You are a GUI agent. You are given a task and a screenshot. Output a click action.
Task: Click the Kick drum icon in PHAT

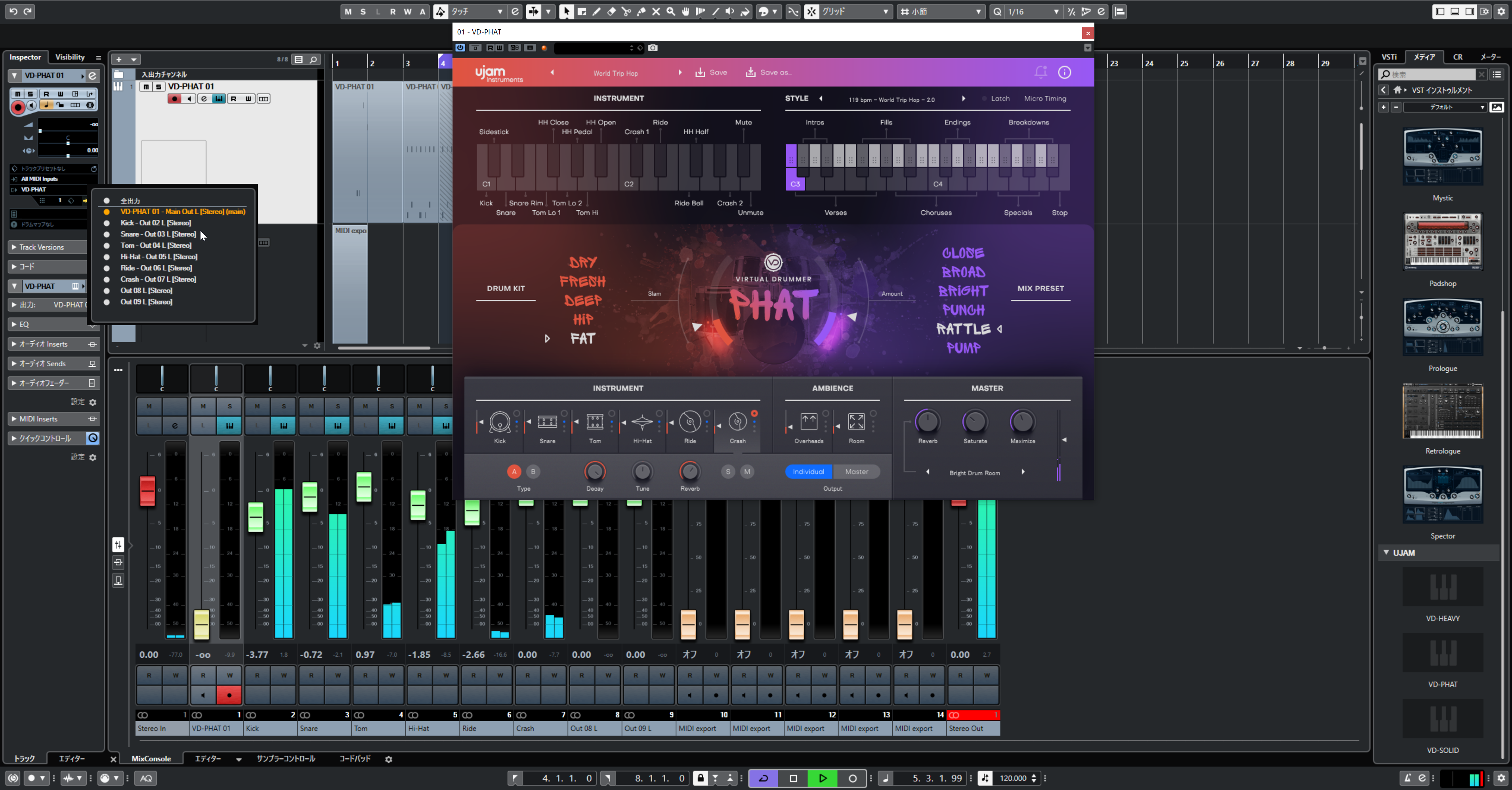coord(500,422)
